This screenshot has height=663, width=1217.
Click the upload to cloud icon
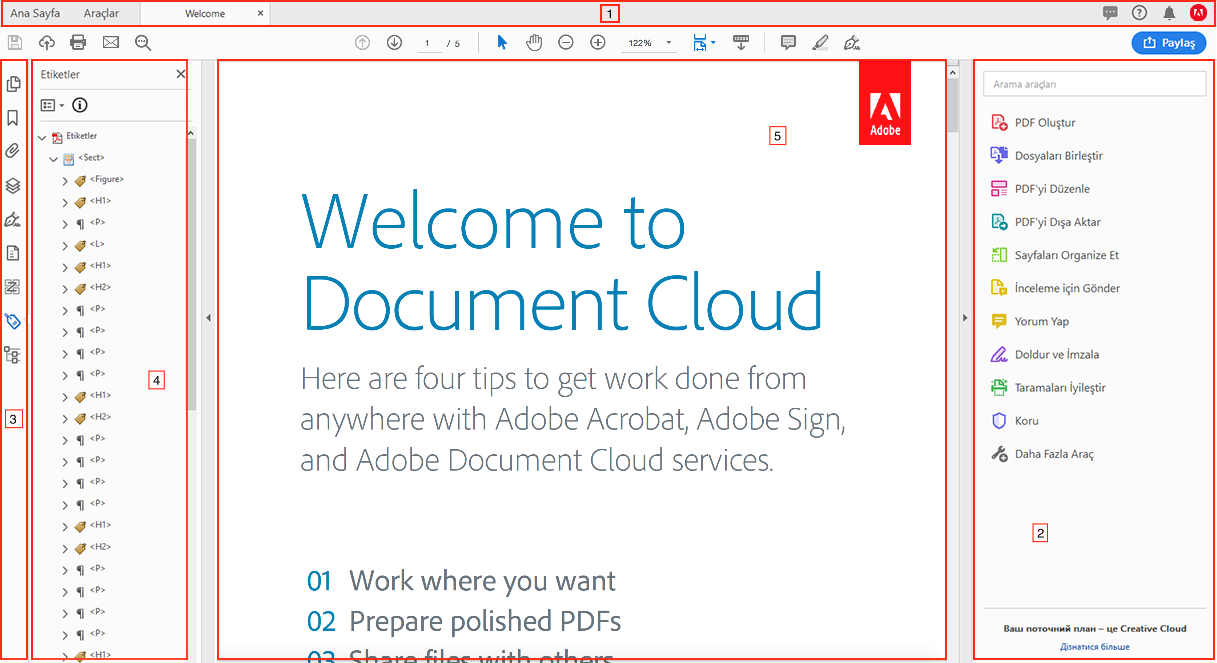point(46,43)
